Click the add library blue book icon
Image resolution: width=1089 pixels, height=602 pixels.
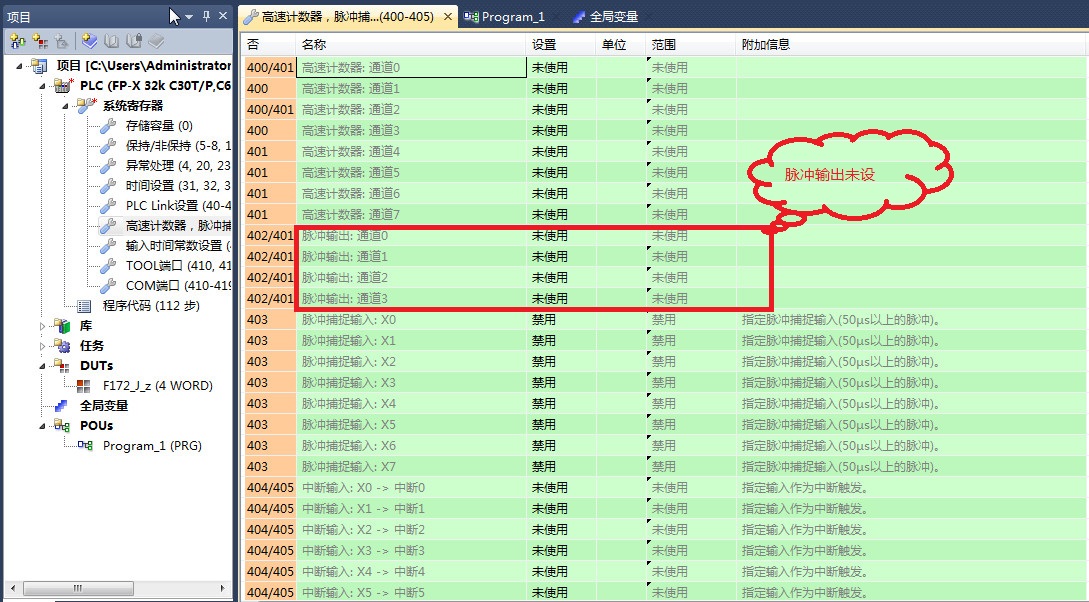click(90, 41)
